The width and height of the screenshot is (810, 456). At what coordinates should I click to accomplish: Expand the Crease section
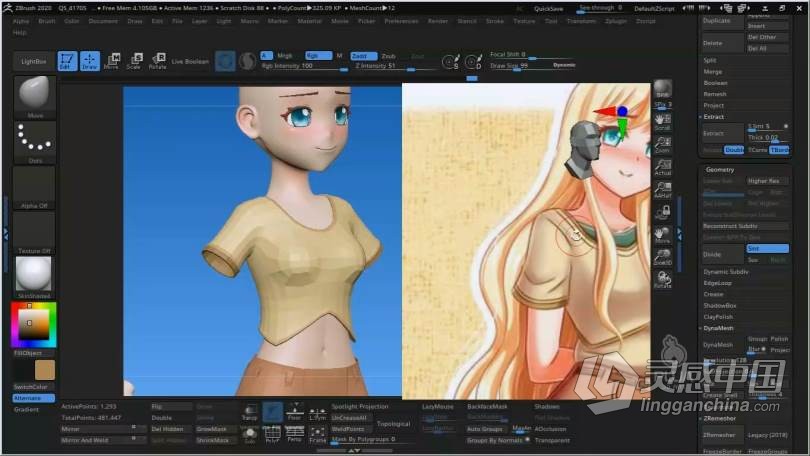pyautogui.click(x=713, y=294)
